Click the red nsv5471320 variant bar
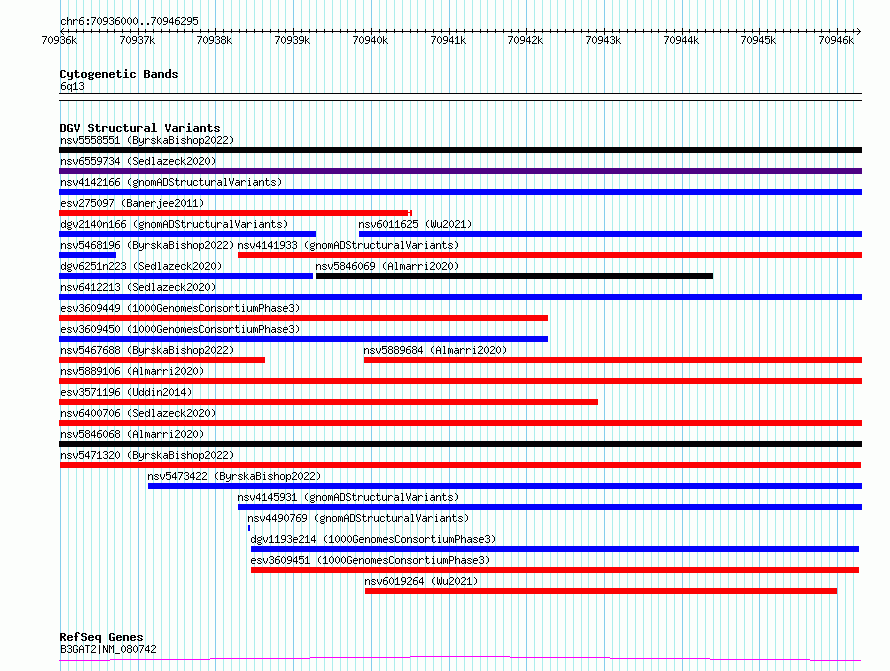890x671 pixels. (460, 465)
